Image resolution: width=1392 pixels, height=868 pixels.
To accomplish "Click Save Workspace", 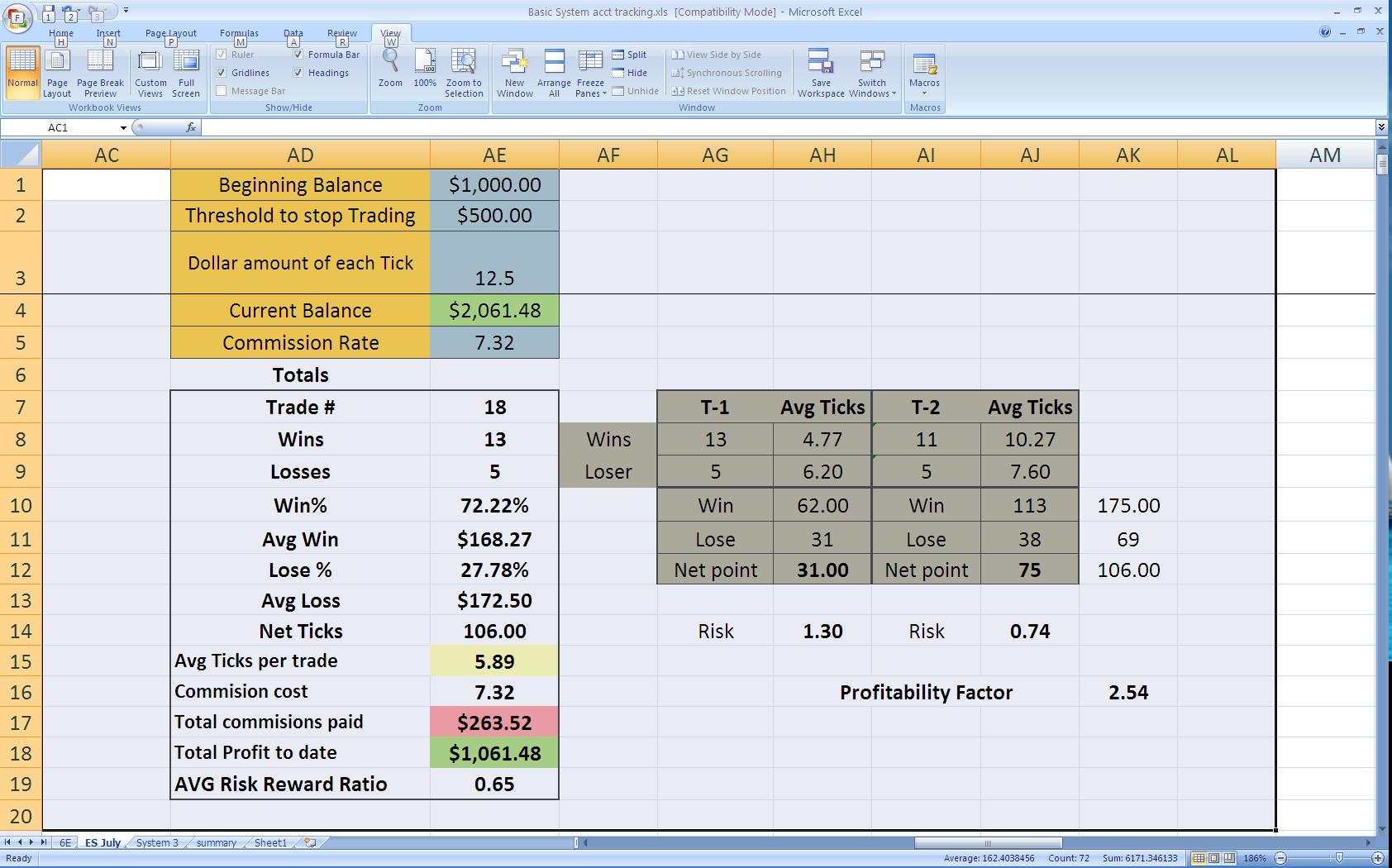I will [x=821, y=73].
